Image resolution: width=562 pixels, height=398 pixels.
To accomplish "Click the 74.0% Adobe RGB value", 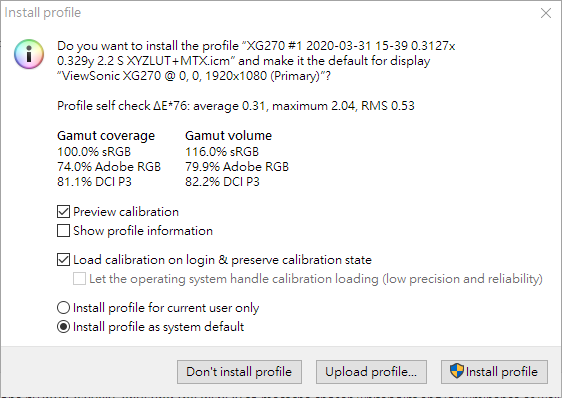I will click(x=109, y=167).
